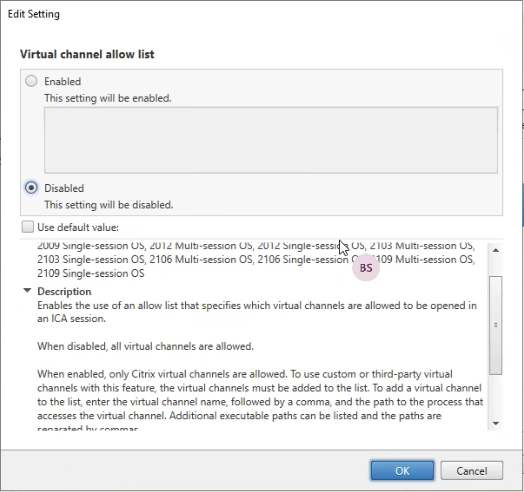
Task: Click the Virtual channel allow list heading
Action: (x=87, y=54)
